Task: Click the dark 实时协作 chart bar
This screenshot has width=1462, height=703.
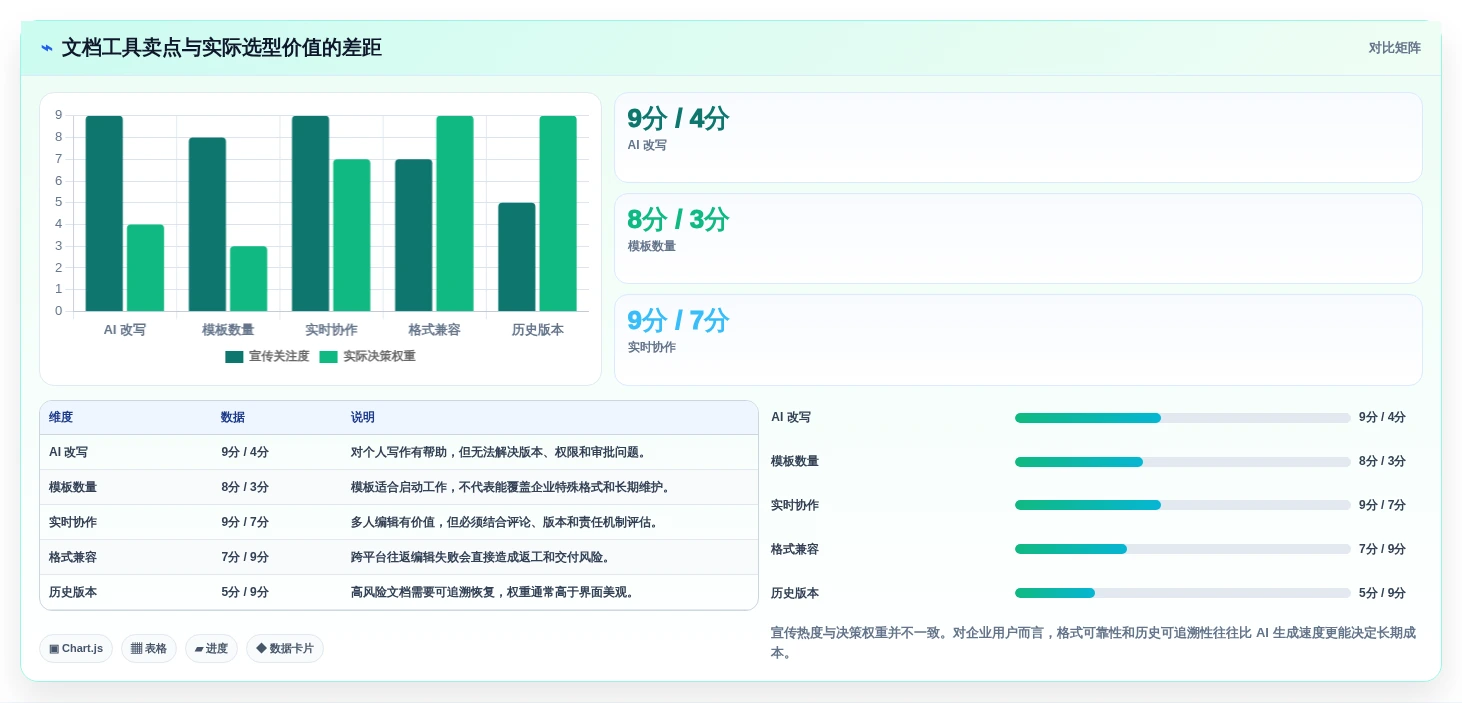Action: click(311, 213)
